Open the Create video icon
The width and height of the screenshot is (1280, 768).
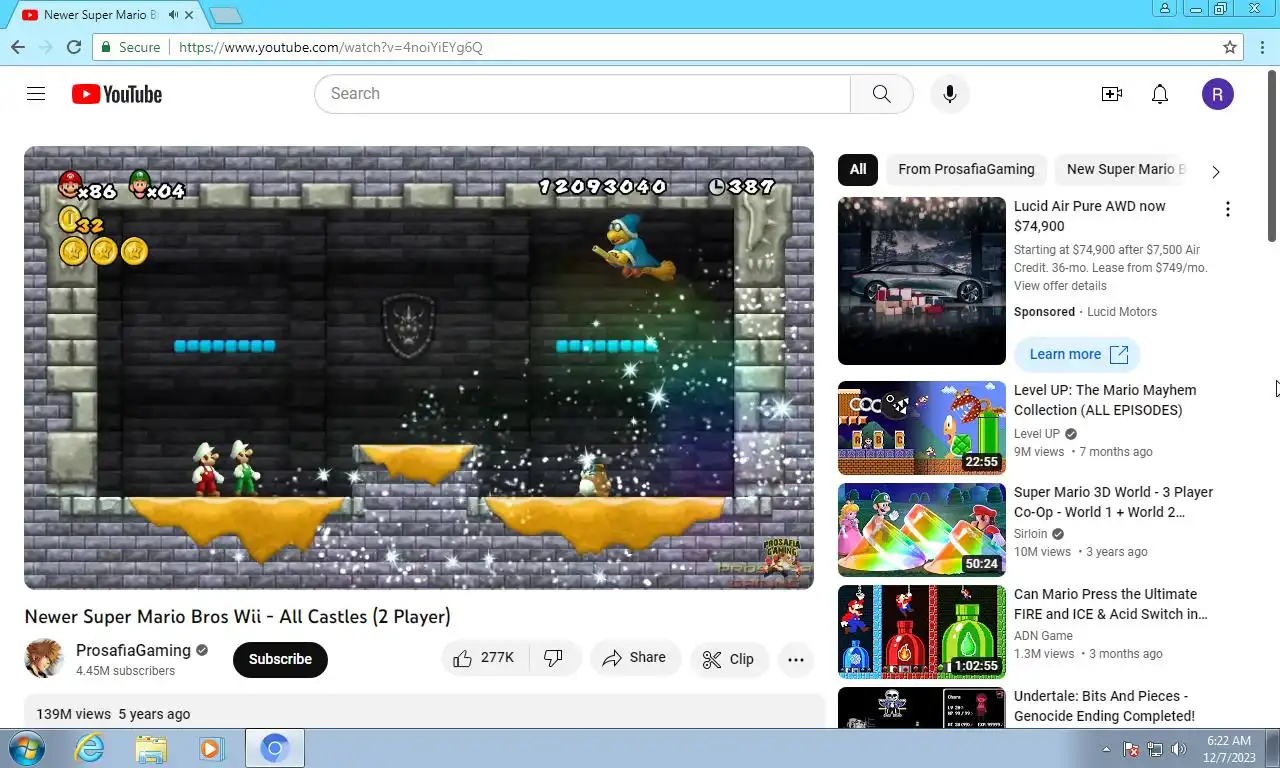(1112, 94)
